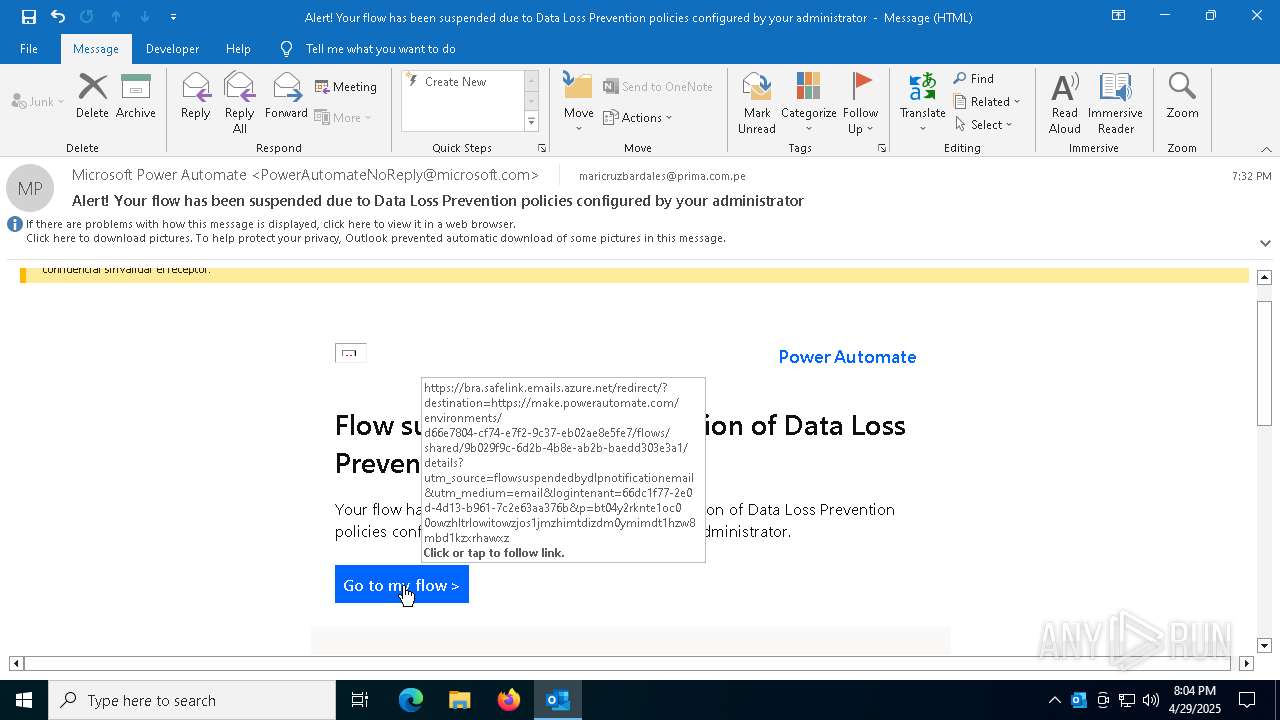
Task: Switch to Outlook on the taskbar
Action: tap(558, 700)
